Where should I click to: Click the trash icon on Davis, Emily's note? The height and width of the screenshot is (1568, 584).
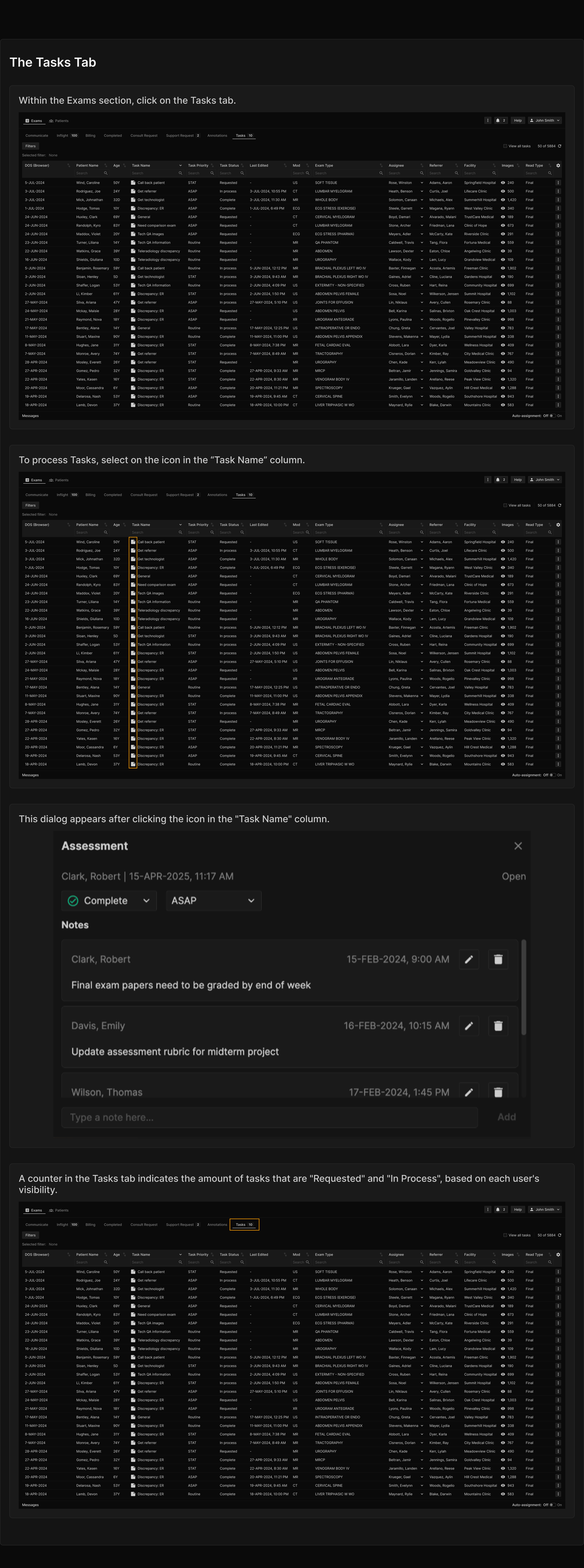(x=498, y=1026)
